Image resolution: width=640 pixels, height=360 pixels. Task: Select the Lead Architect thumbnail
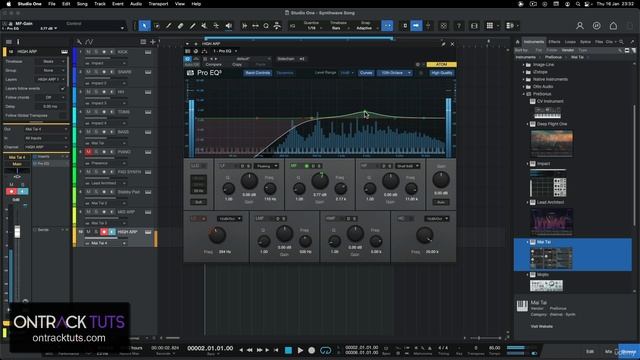[551, 222]
